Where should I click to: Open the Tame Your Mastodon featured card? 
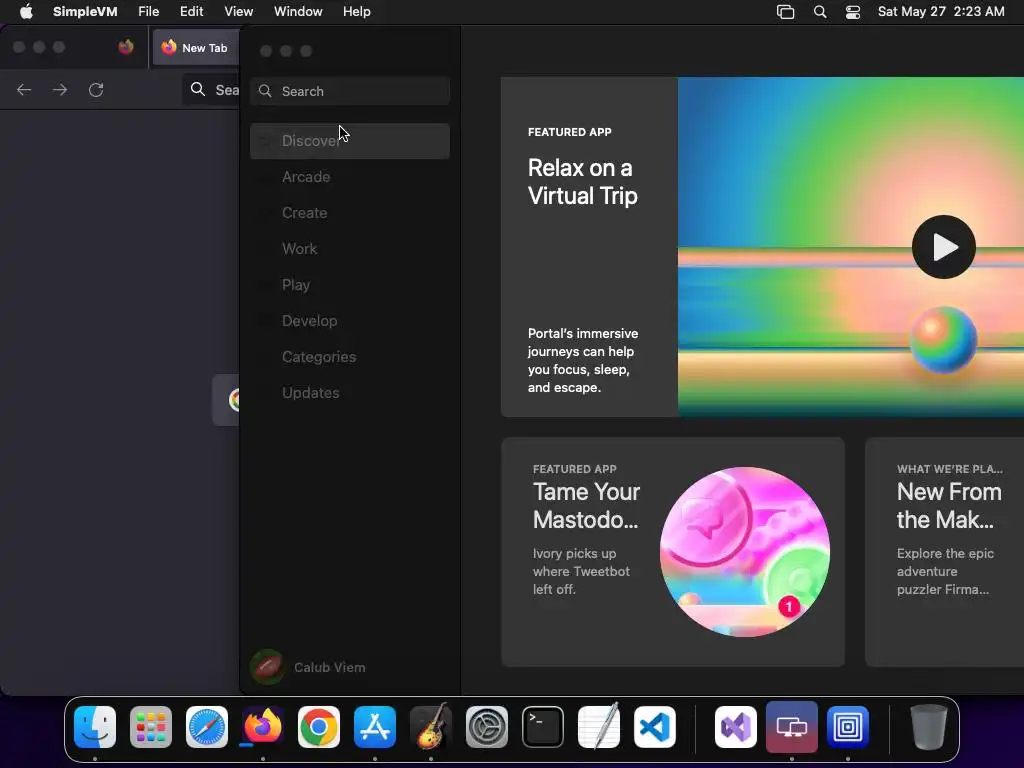click(x=673, y=552)
